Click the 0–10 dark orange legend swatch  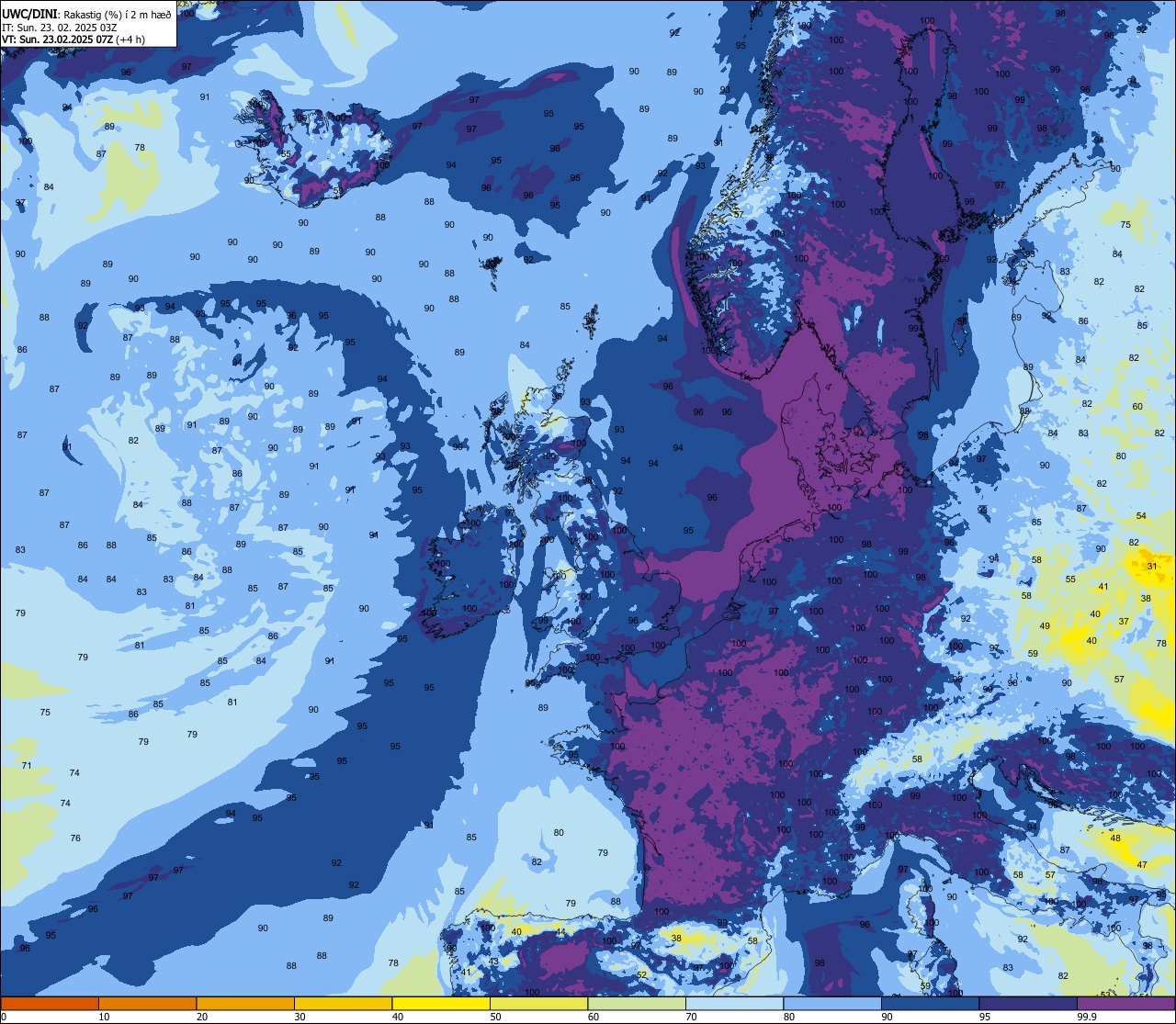point(50,1003)
